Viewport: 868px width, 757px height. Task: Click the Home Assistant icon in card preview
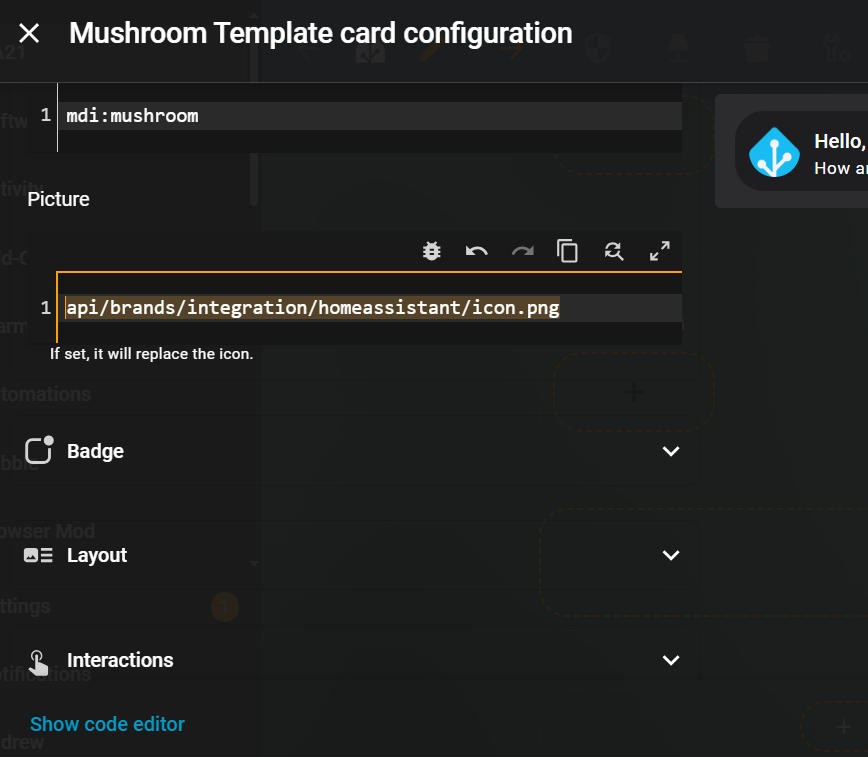click(x=775, y=153)
